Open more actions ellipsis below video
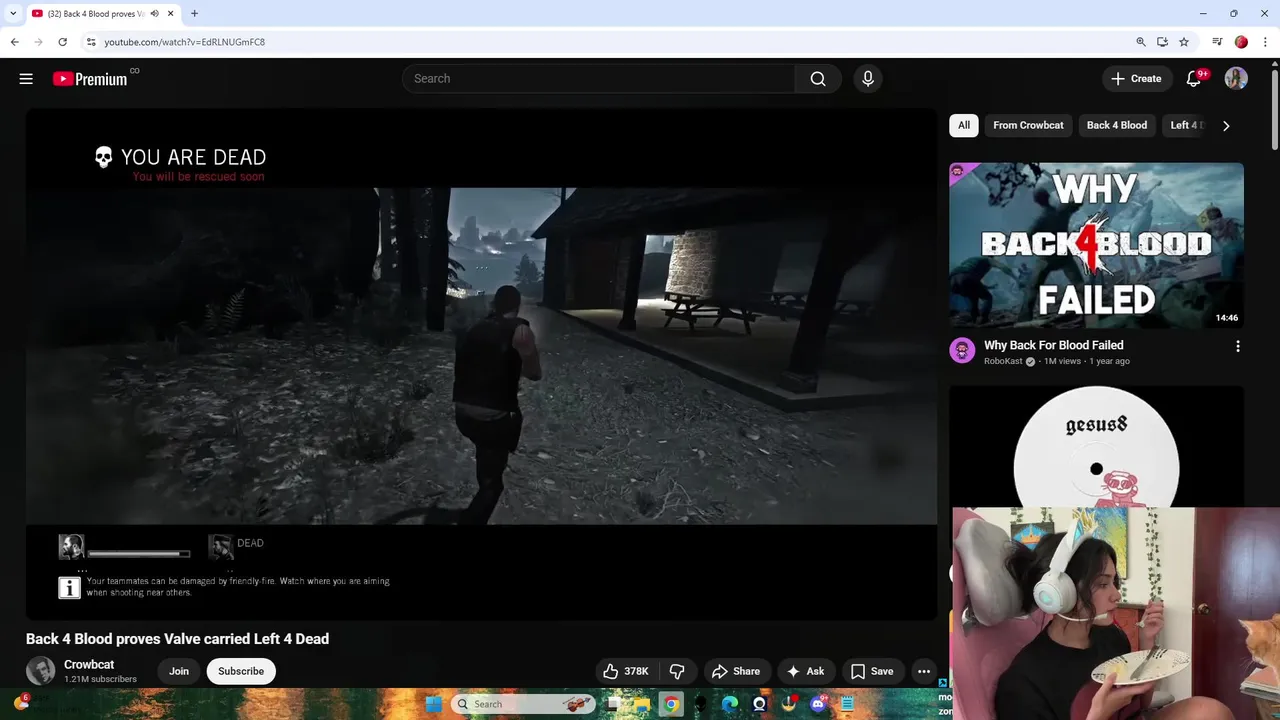 tap(924, 671)
